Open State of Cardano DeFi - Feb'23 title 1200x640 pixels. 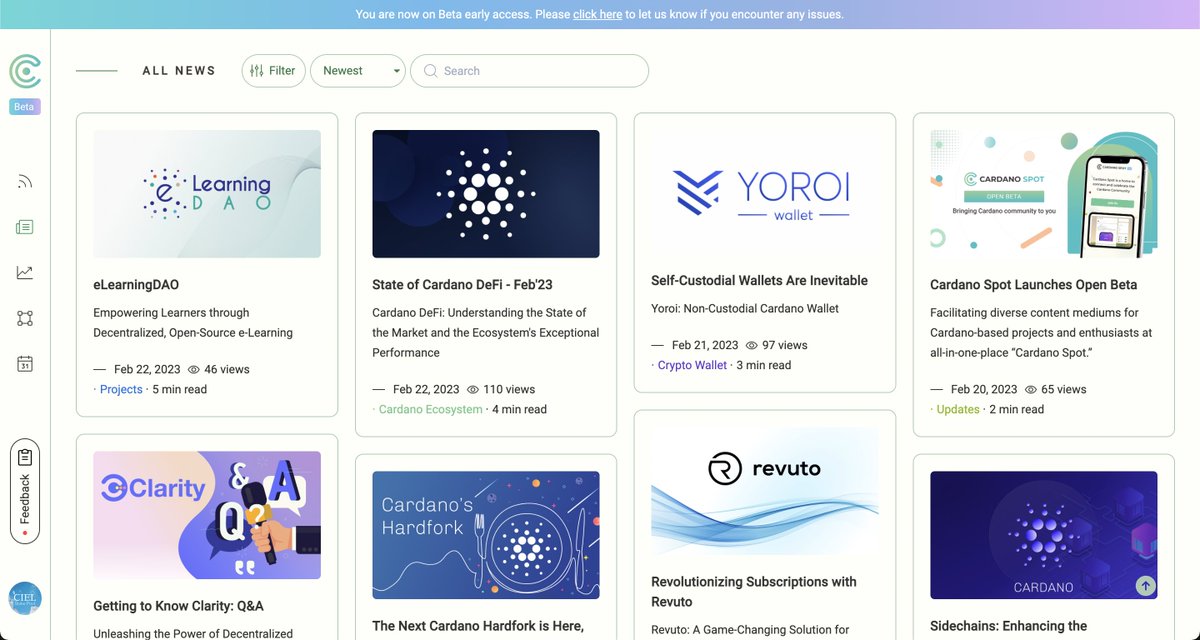click(462, 285)
